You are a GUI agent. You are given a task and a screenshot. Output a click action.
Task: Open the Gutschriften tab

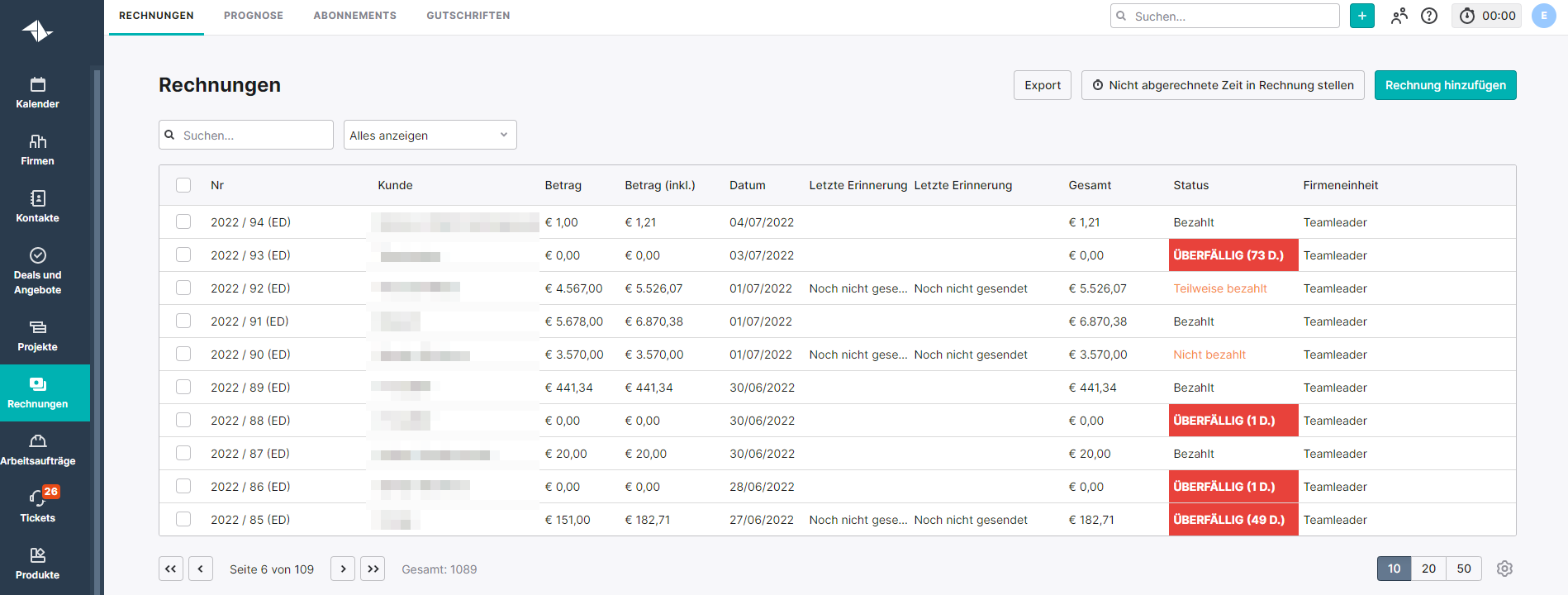tap(468, 16)
